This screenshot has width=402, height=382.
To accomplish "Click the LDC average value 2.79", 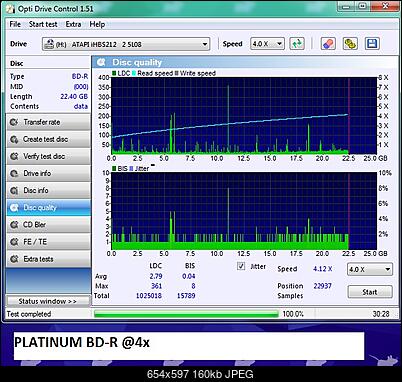I will [x=156, y=276].
